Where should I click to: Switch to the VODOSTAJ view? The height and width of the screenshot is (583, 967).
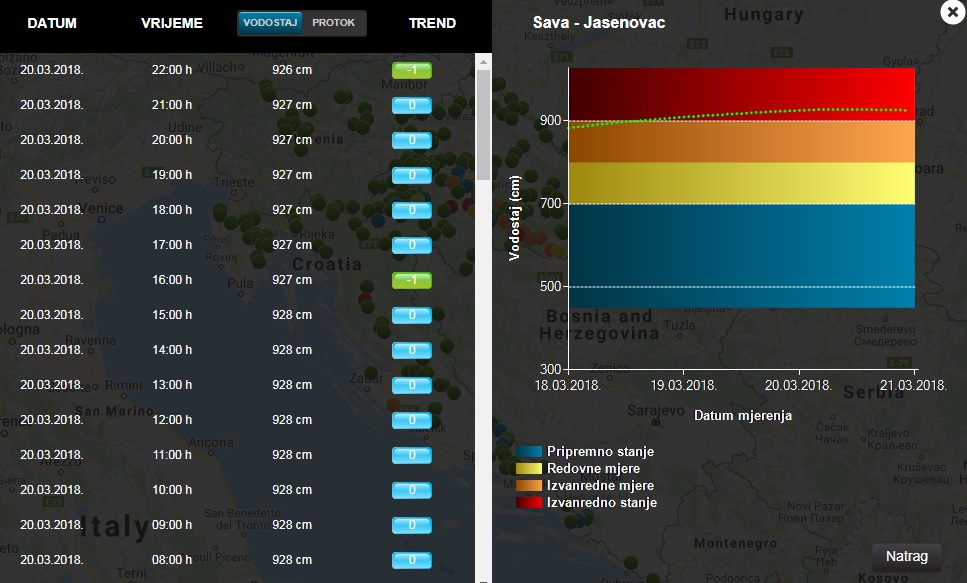tap(270, 23)
